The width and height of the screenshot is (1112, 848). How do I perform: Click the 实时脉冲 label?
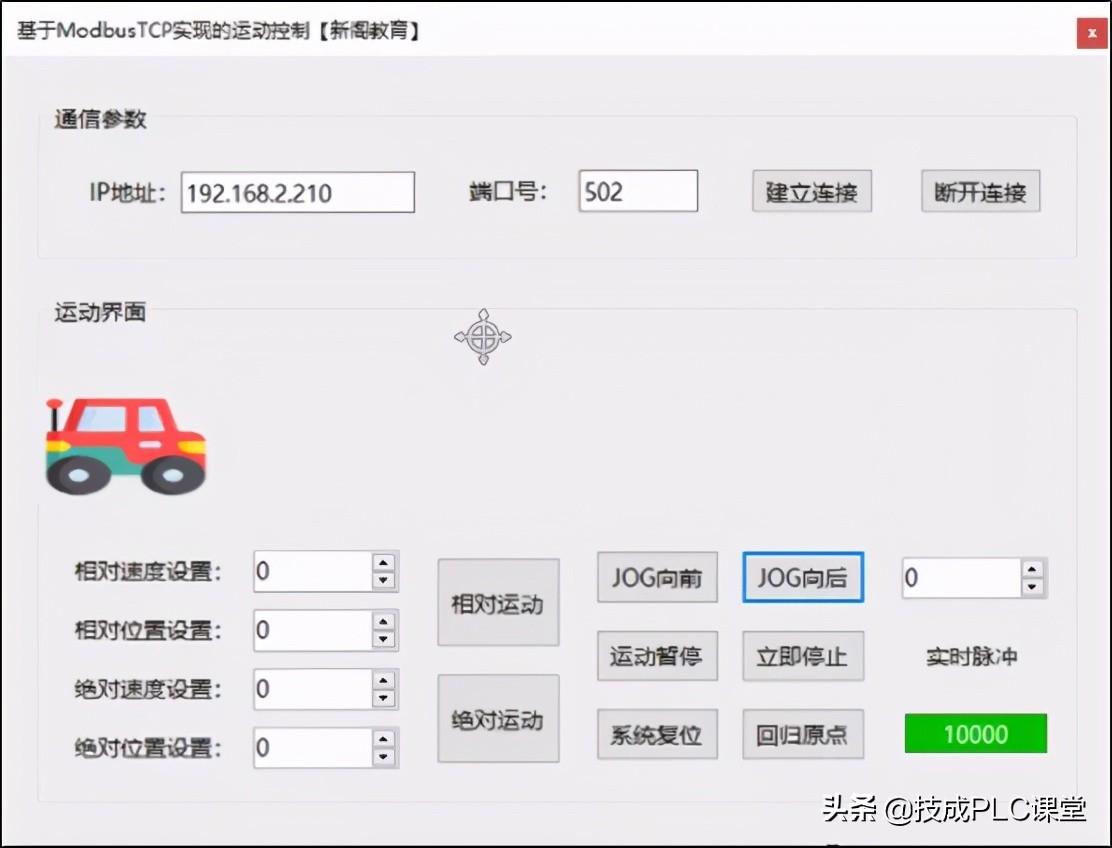(972, 657)
